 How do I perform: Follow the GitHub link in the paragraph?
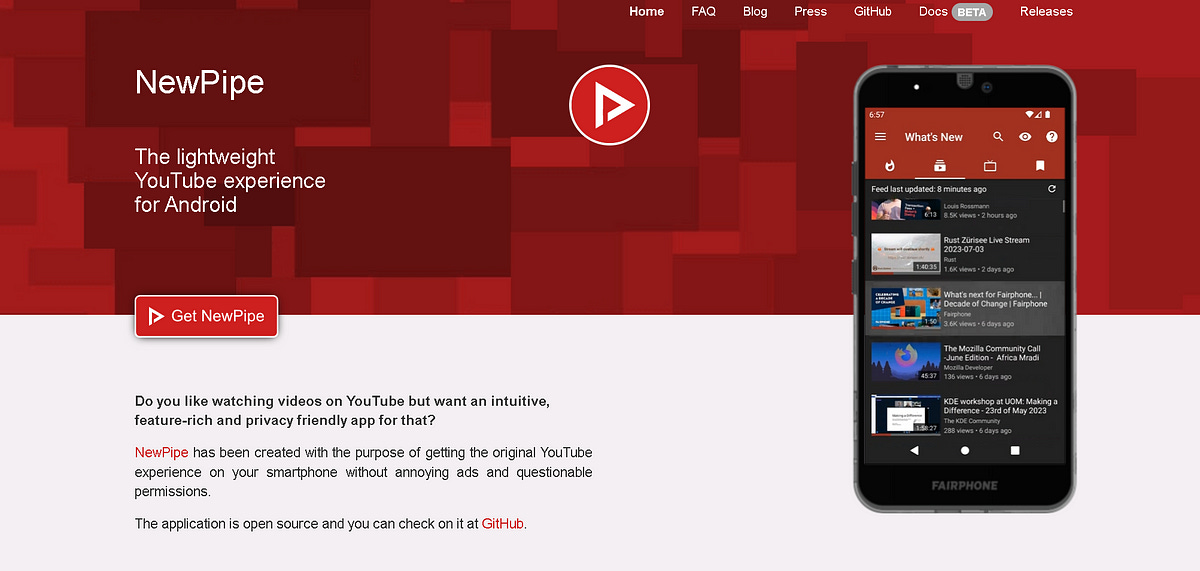(503, 523)
